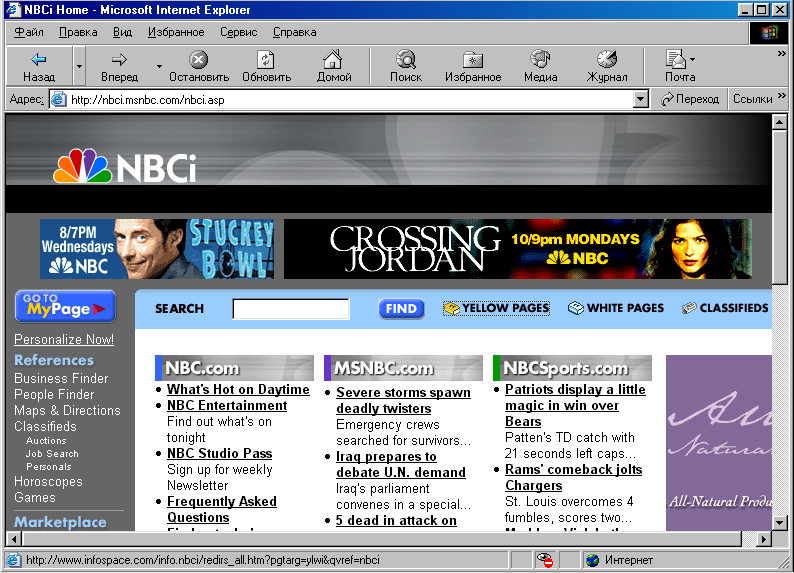Click the Почта mail toolbar icon

click(x=676, y=60)
